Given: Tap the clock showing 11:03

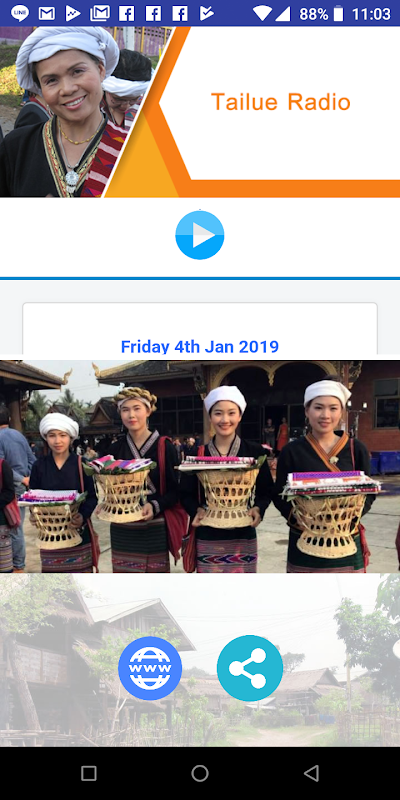Looking at the screenshot, I should pyautogui.click(x=371, y=14).
